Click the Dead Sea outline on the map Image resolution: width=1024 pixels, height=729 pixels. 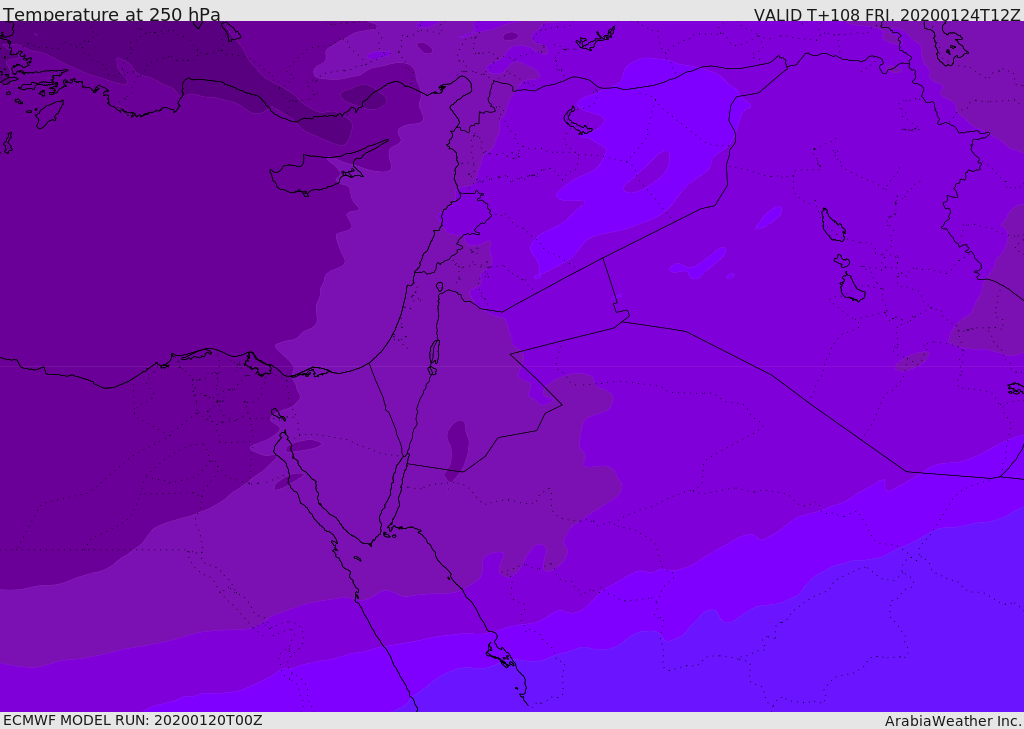434,353
